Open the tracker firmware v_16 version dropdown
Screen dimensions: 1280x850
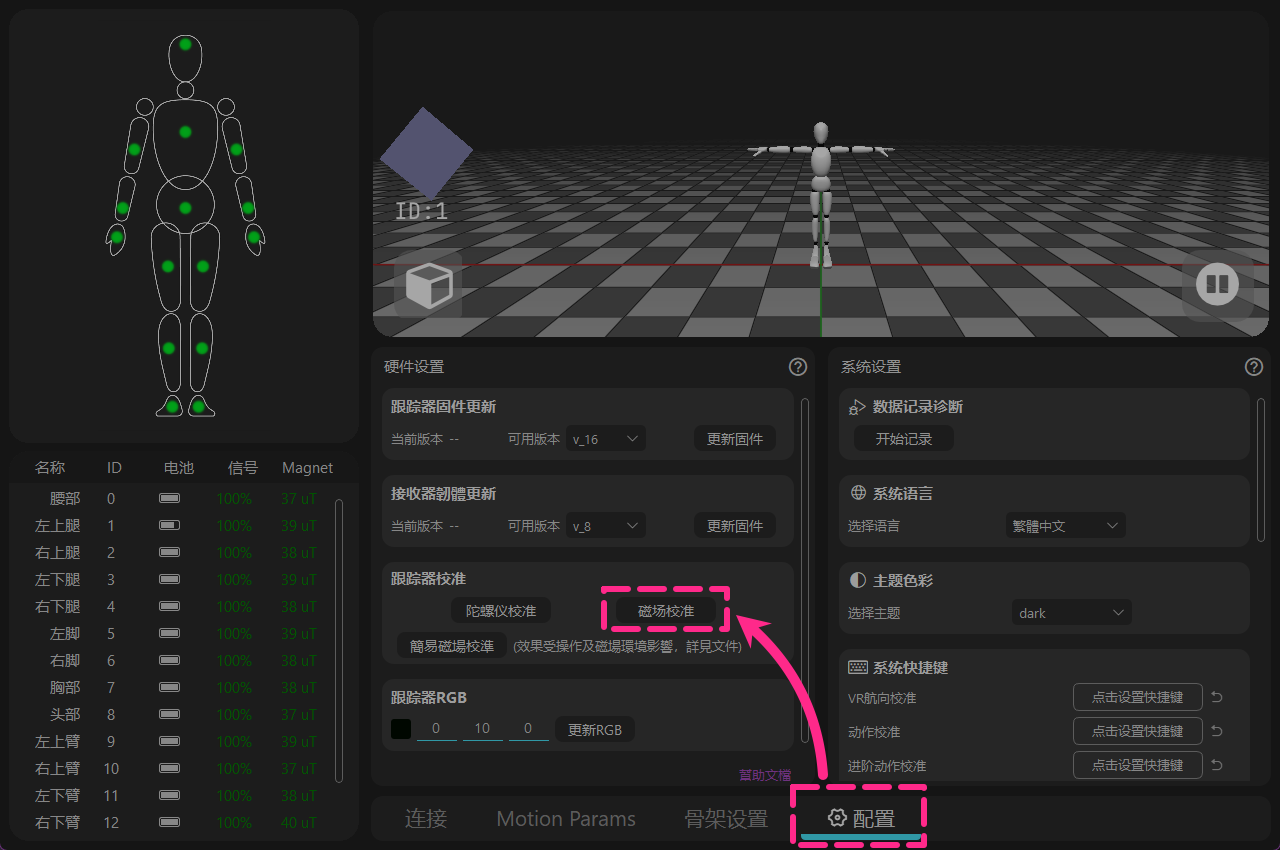tap(606, 438)
